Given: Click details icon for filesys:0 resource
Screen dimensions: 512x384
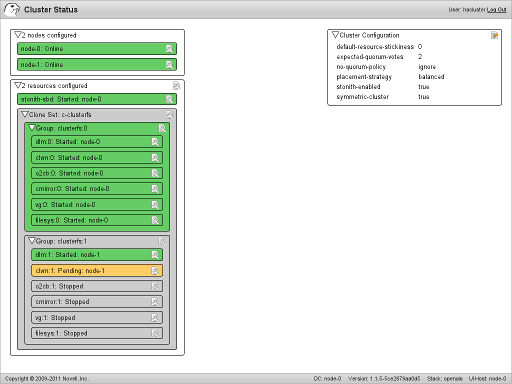Looking at the screenshot, I should (x=155, y=220).
